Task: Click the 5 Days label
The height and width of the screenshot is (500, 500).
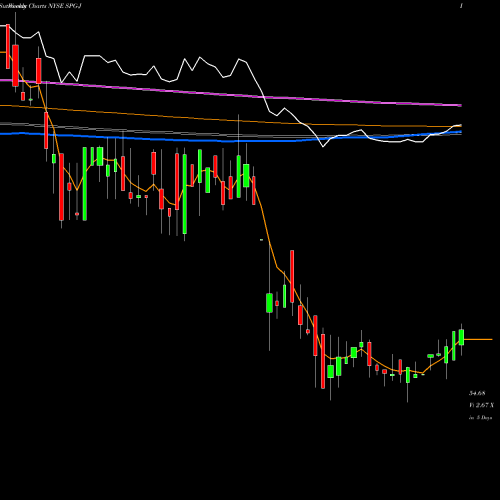Action: [484, 417]
